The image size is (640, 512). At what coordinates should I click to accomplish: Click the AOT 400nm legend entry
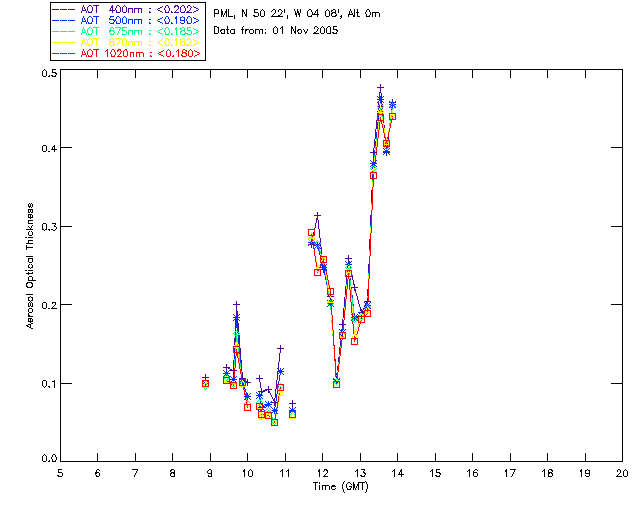[127, 9]
